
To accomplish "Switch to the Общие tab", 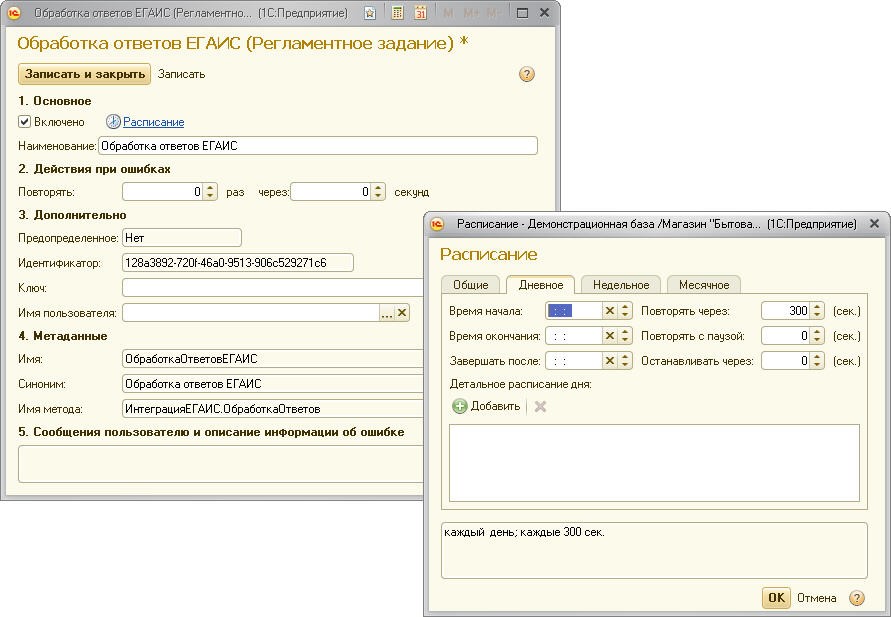I will click(x=471, y=285).
